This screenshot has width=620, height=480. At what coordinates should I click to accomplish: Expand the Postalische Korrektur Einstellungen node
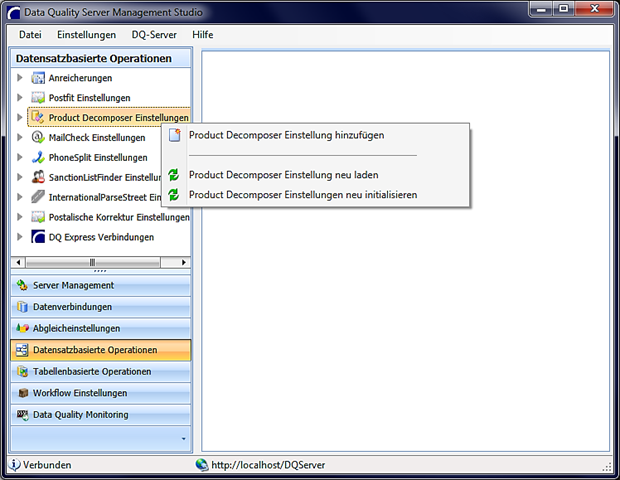19,217
